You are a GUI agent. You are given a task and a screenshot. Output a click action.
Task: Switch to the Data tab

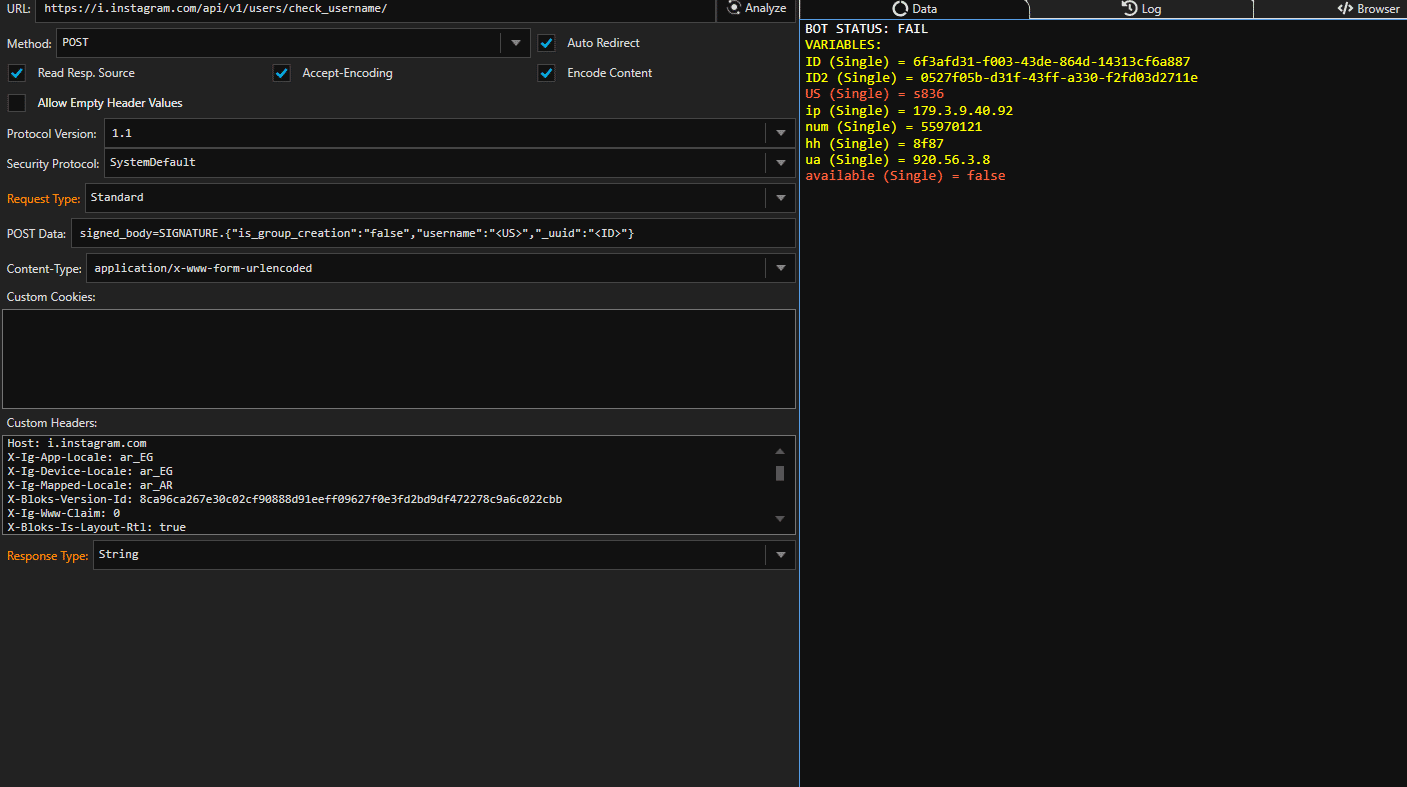tap(914, 9)
